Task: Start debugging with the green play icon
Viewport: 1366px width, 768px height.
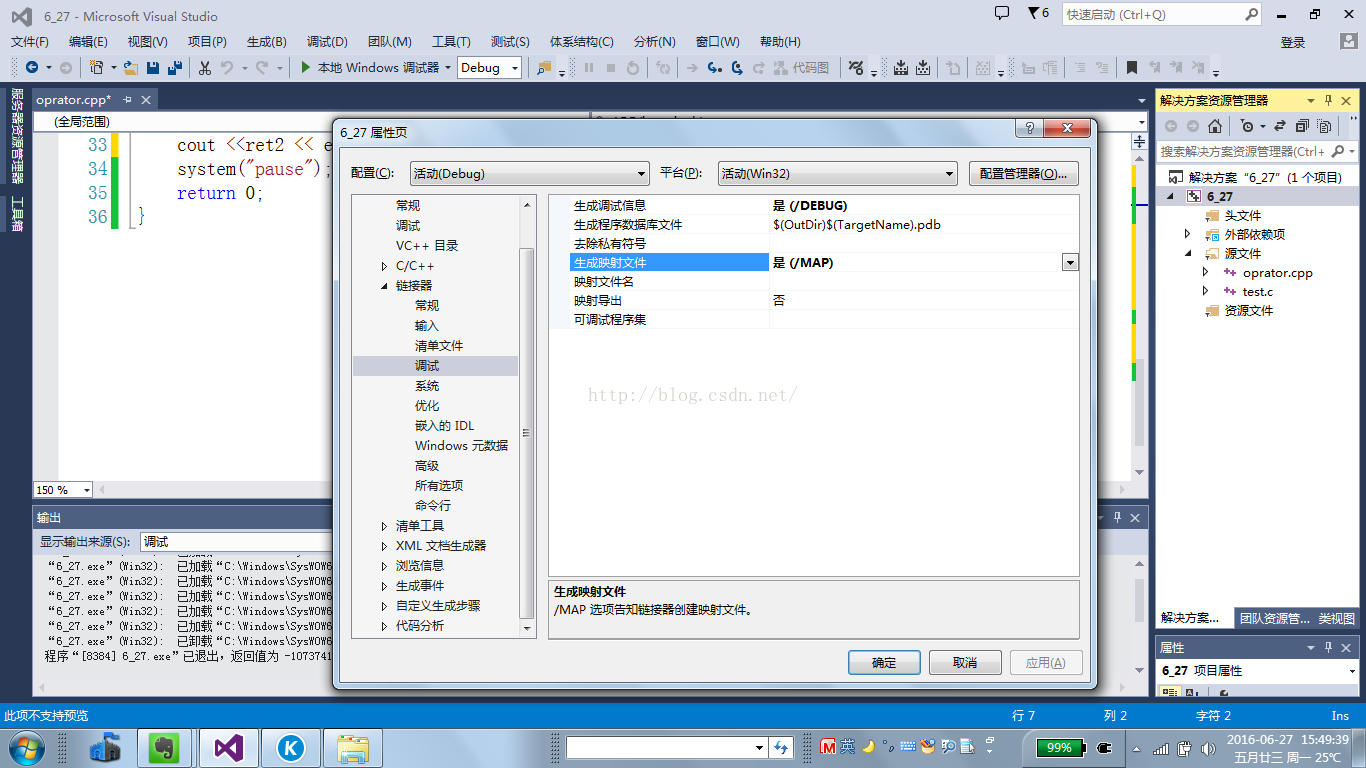Action: 307,68
